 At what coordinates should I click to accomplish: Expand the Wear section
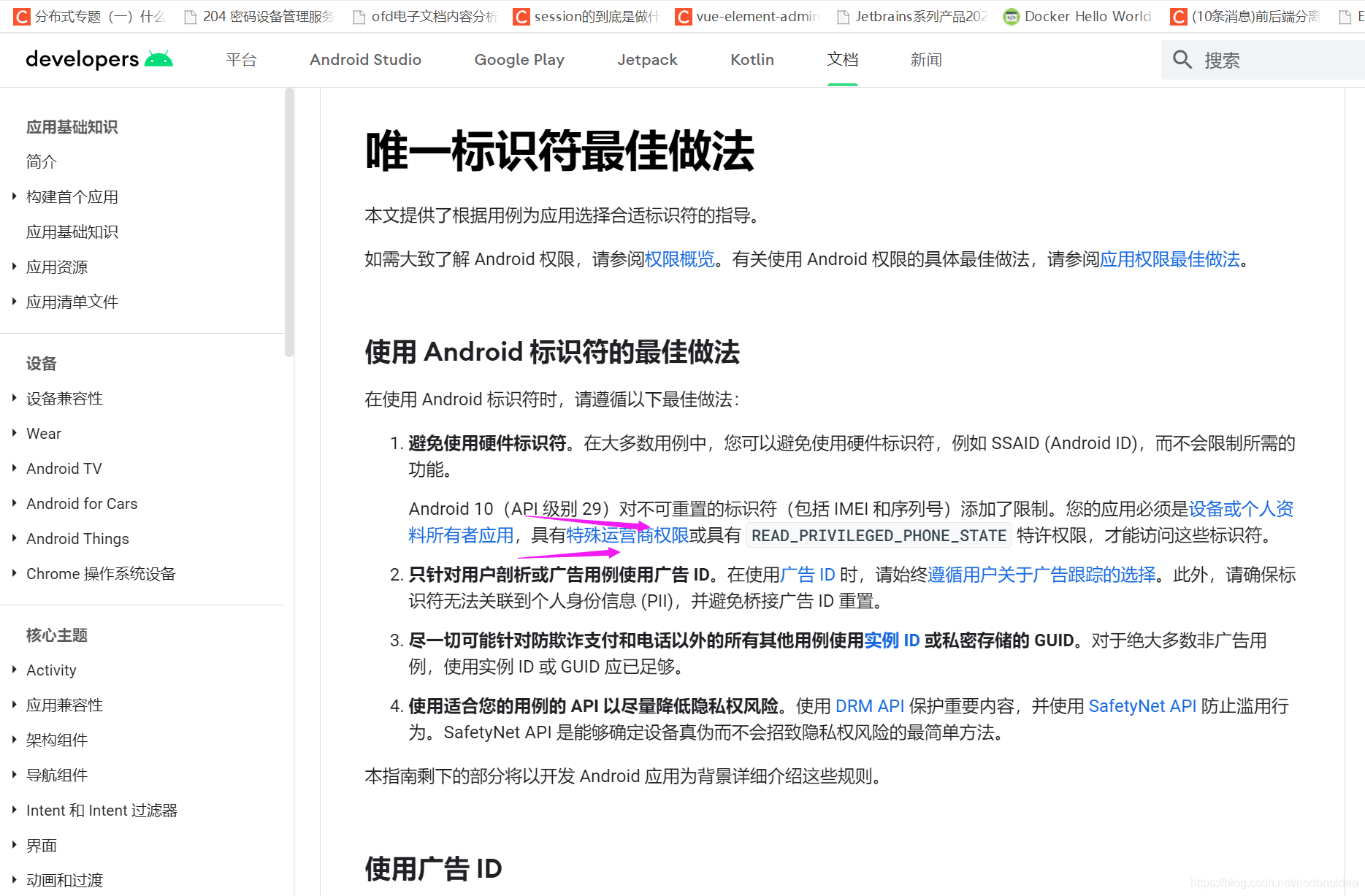pyautogui.click(x=15, y=433)
